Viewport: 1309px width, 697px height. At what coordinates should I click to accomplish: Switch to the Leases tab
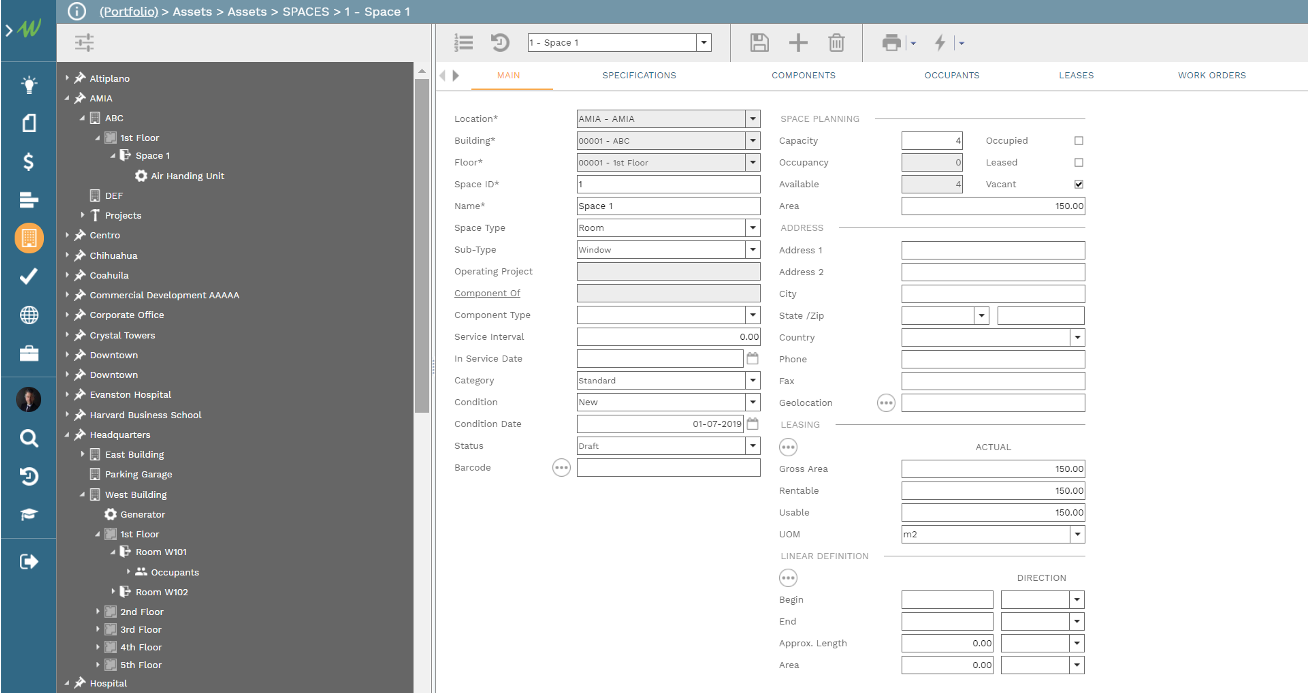(1076, 75)
